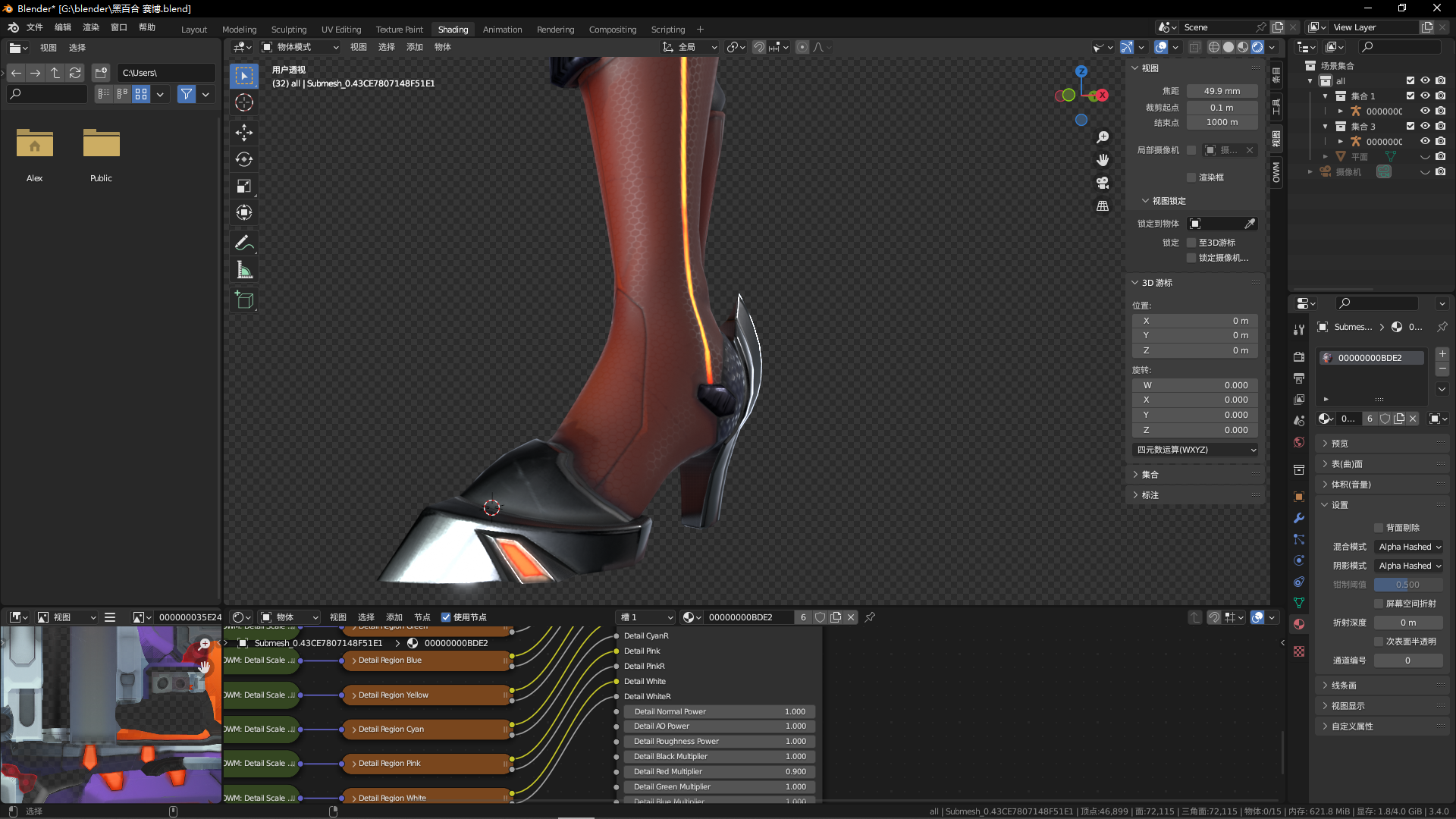Open the blend mode Alpha Hashed dropdown
Viewport: 1456px width, 819px height.
1409,547
